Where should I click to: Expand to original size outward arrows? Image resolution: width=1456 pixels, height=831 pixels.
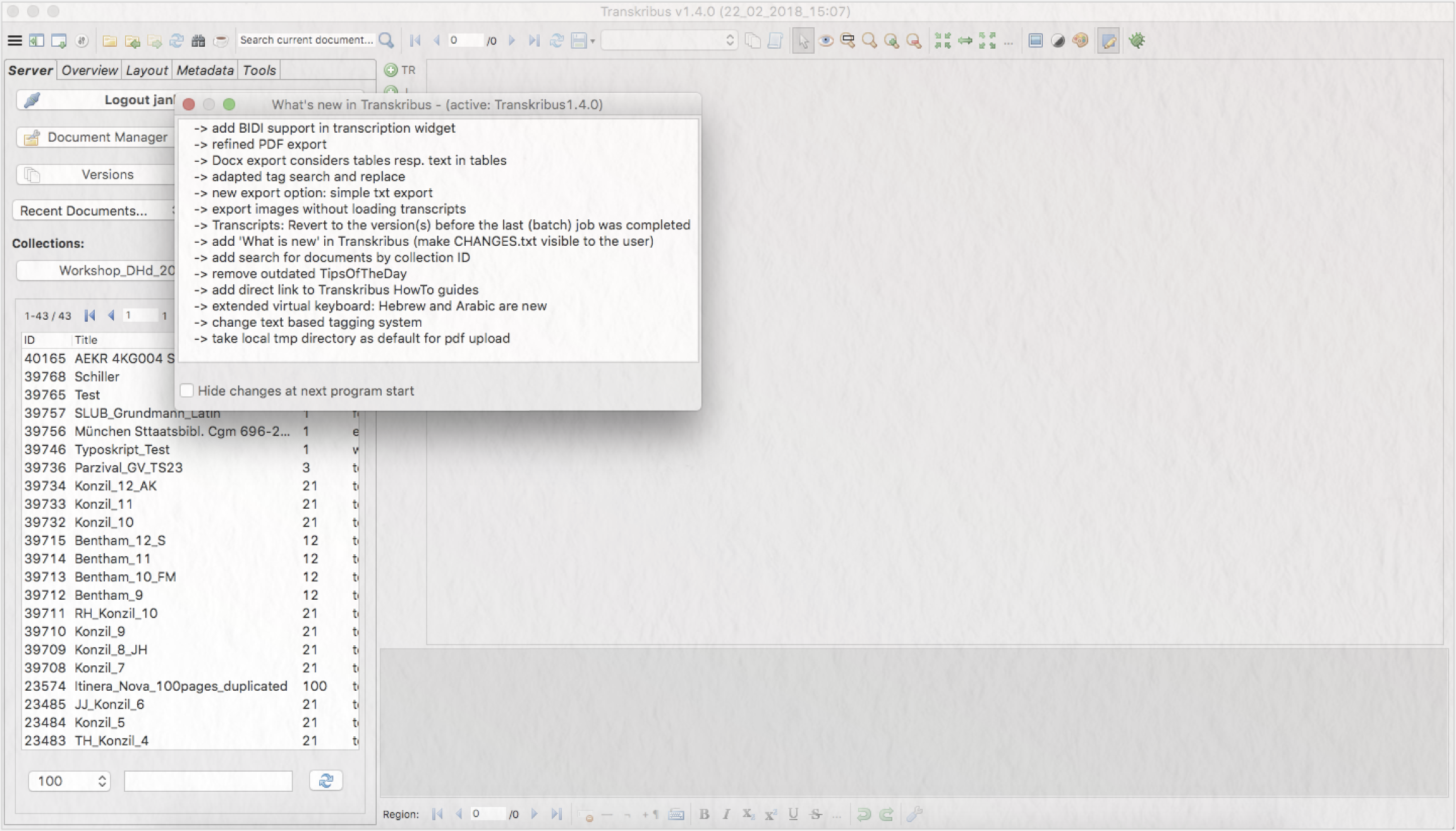[987, 40]
